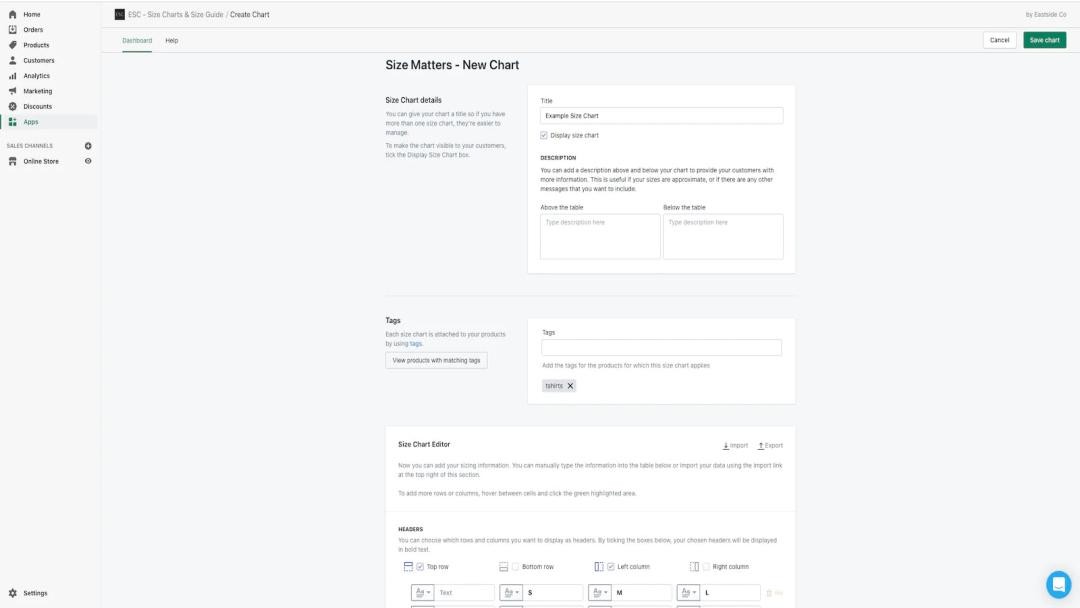Remove the tshirts tag with X icon
The height and width of the screenshot is (608, 1080).
tap(570, 386)
